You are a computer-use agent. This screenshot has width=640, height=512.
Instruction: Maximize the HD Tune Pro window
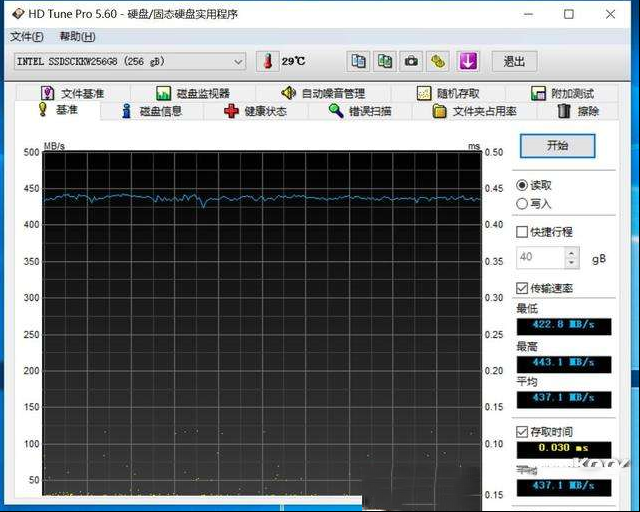click(569, 14)
